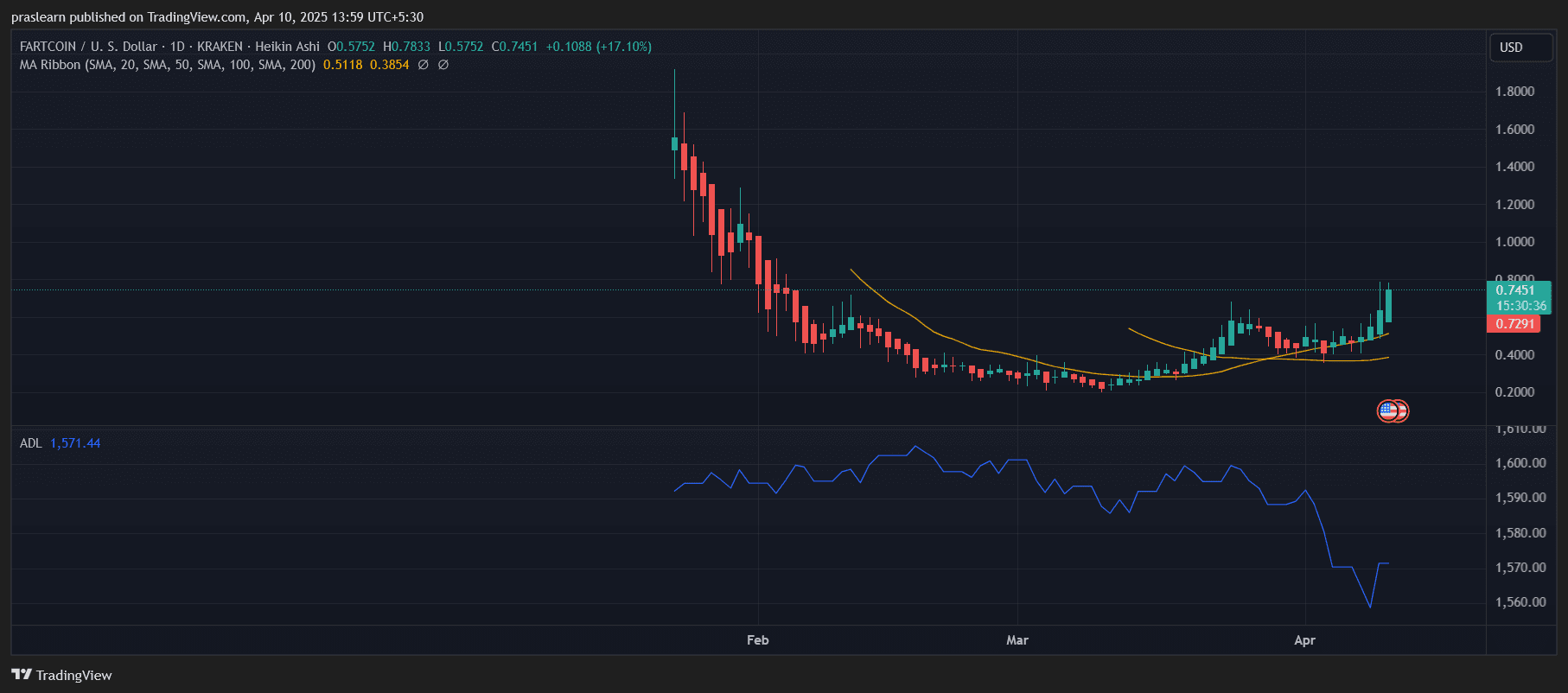Screen dimensions: 1568x693
Task: Click the Mar label on time axis
Action: (x=1017, y=640)
